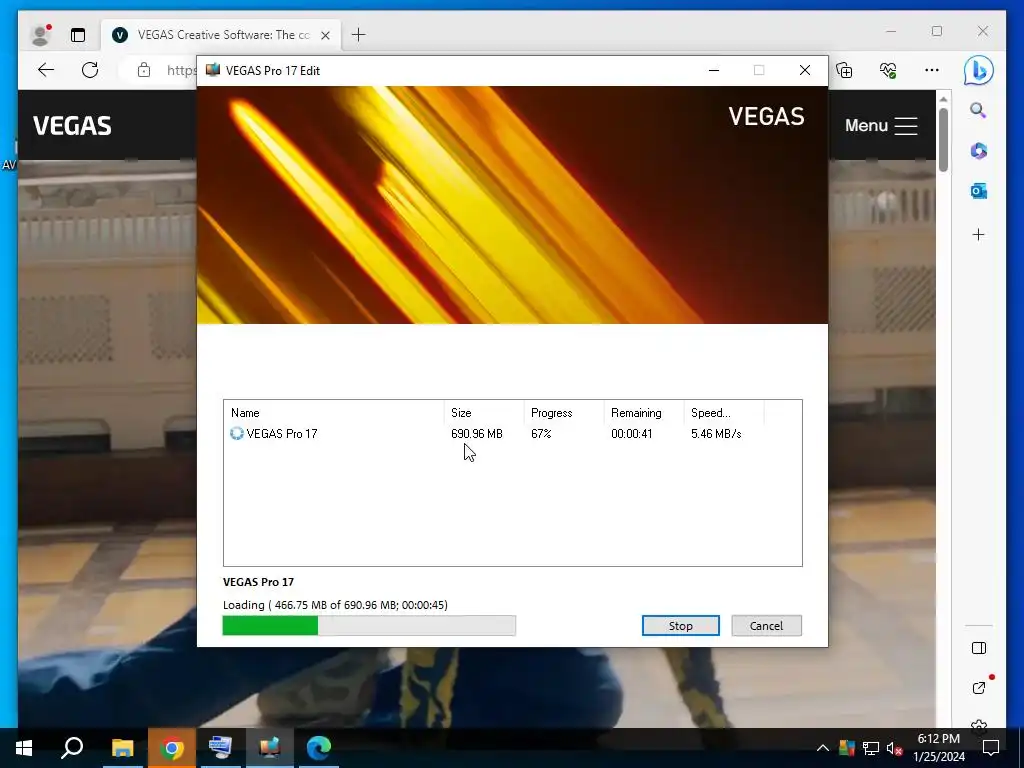Add an app to the Edge sidebar
This screenshot has height=768, width=1024.
click(978, 234)
